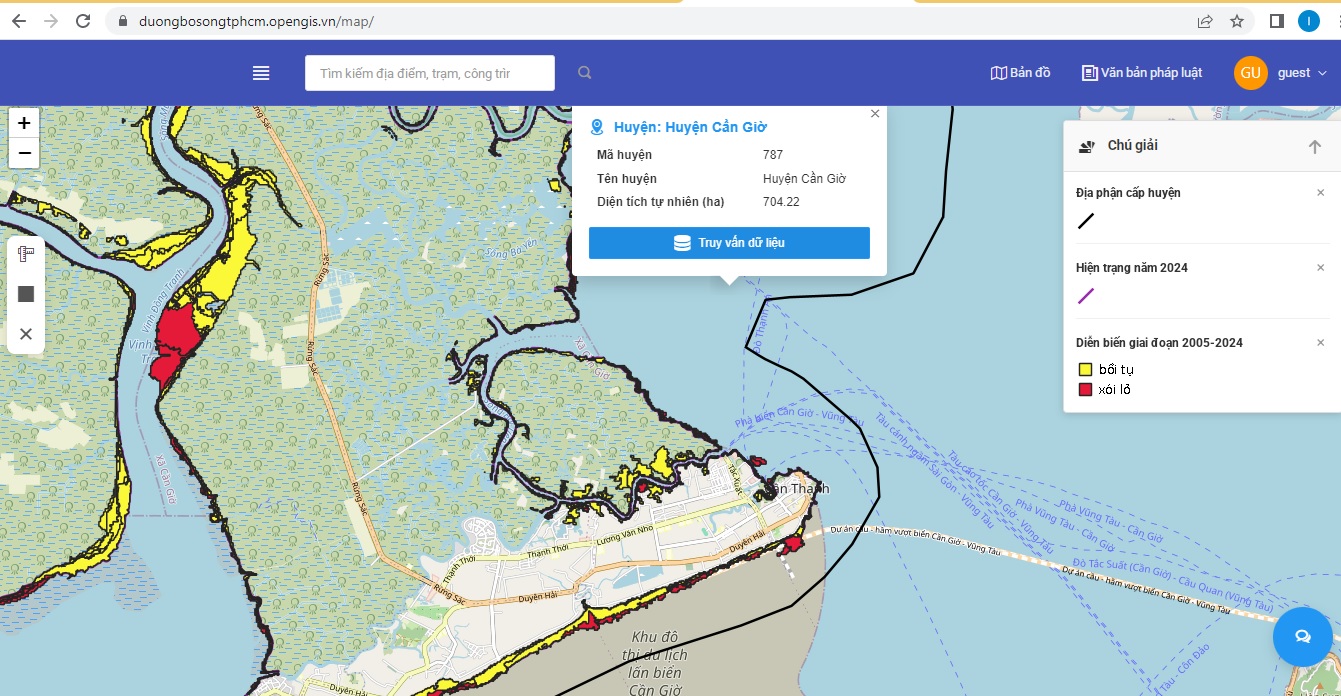View site information lock icon
Viewport: 1341px width, 696px height.
(x=124, y=21)
